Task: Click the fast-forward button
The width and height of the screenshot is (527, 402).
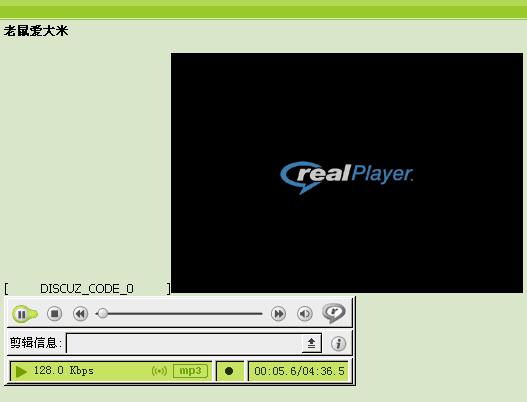Action: [278, 314]
